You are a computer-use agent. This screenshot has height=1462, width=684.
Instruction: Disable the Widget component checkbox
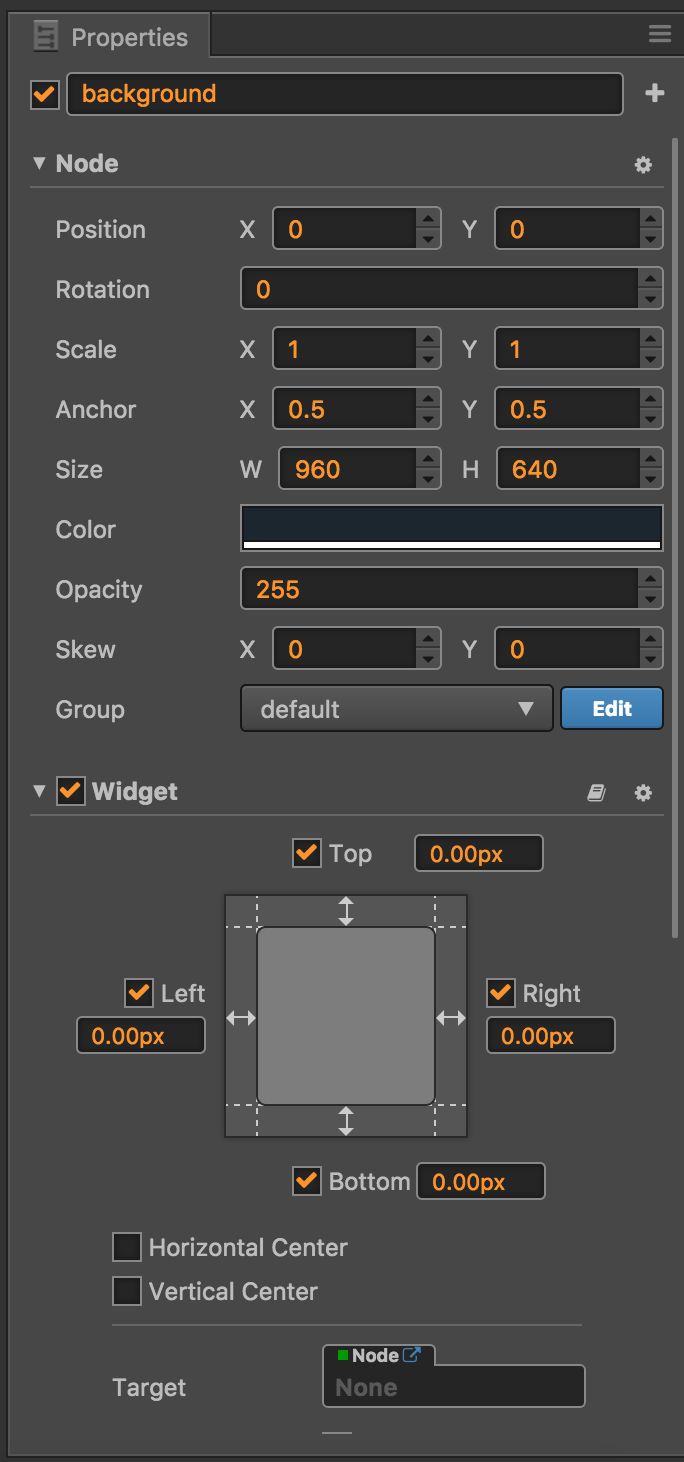coord(70,791)
